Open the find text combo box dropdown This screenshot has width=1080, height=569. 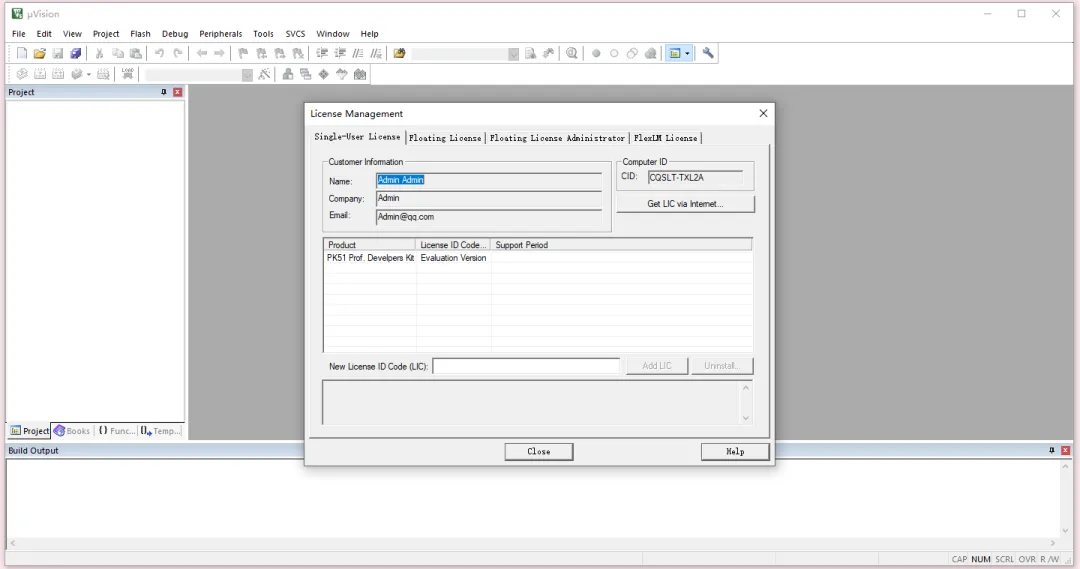tap(513, 54)
